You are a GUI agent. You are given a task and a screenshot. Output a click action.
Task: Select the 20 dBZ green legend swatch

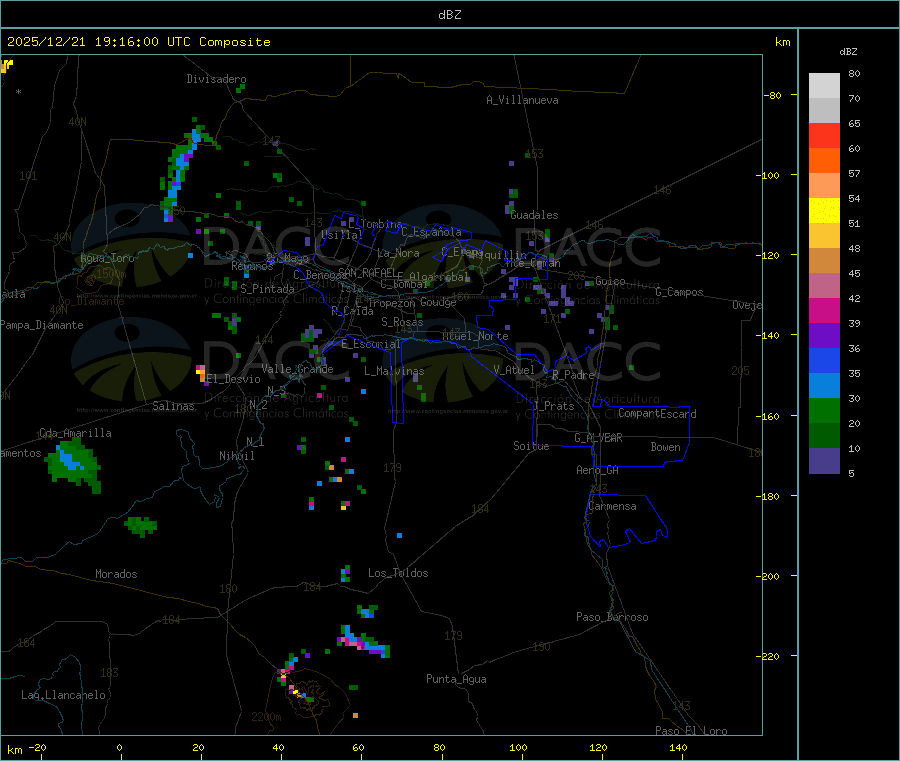click(x=824, y=410)
